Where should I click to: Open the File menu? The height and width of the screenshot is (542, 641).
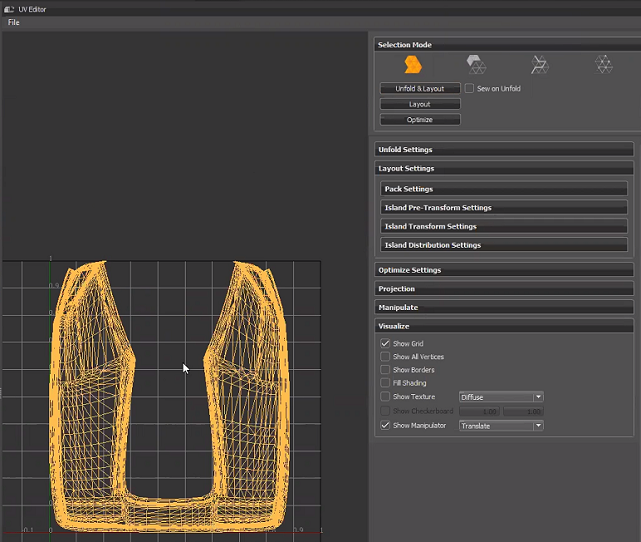click(14, 22)
